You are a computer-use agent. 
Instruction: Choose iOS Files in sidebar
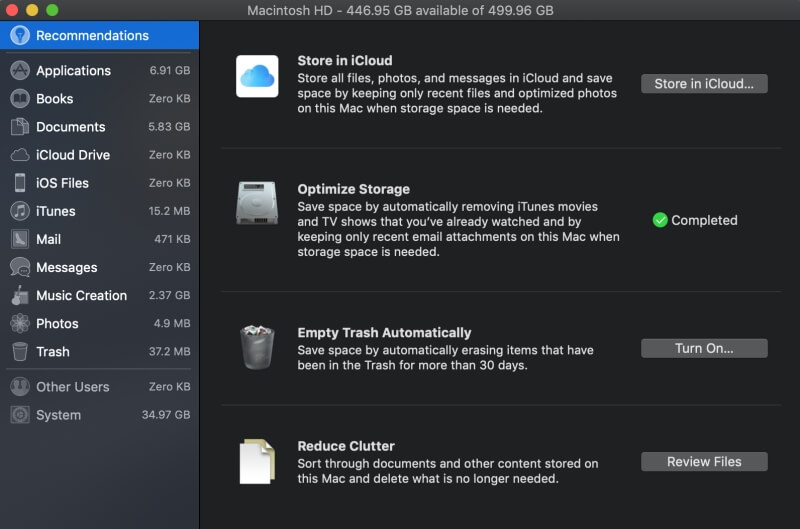click(62, 183)
